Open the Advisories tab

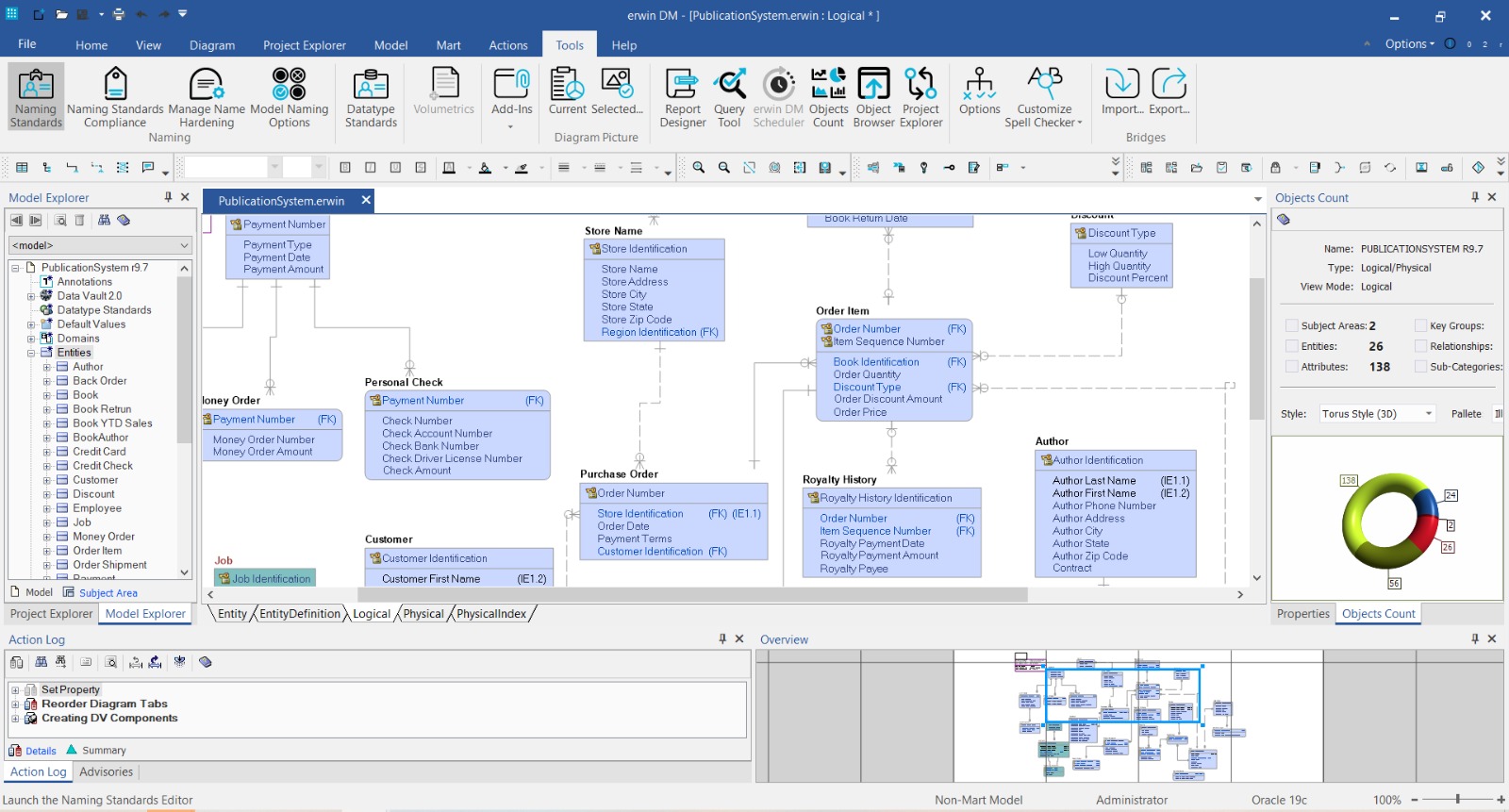[107, 771]
